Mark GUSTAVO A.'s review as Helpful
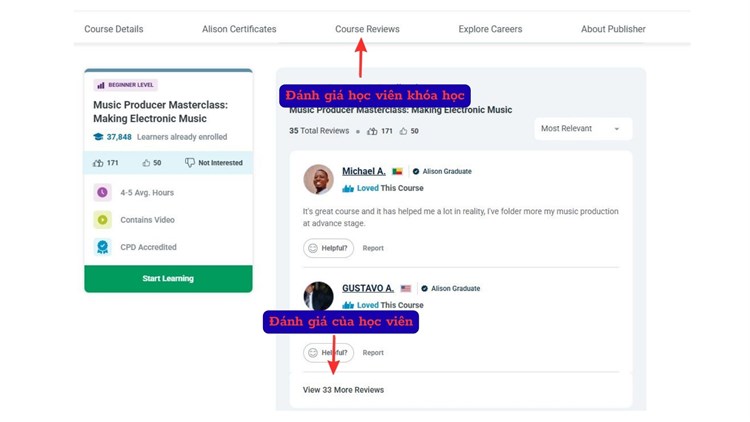The height and width of the screenshot is (422, 750). point(328,352)
